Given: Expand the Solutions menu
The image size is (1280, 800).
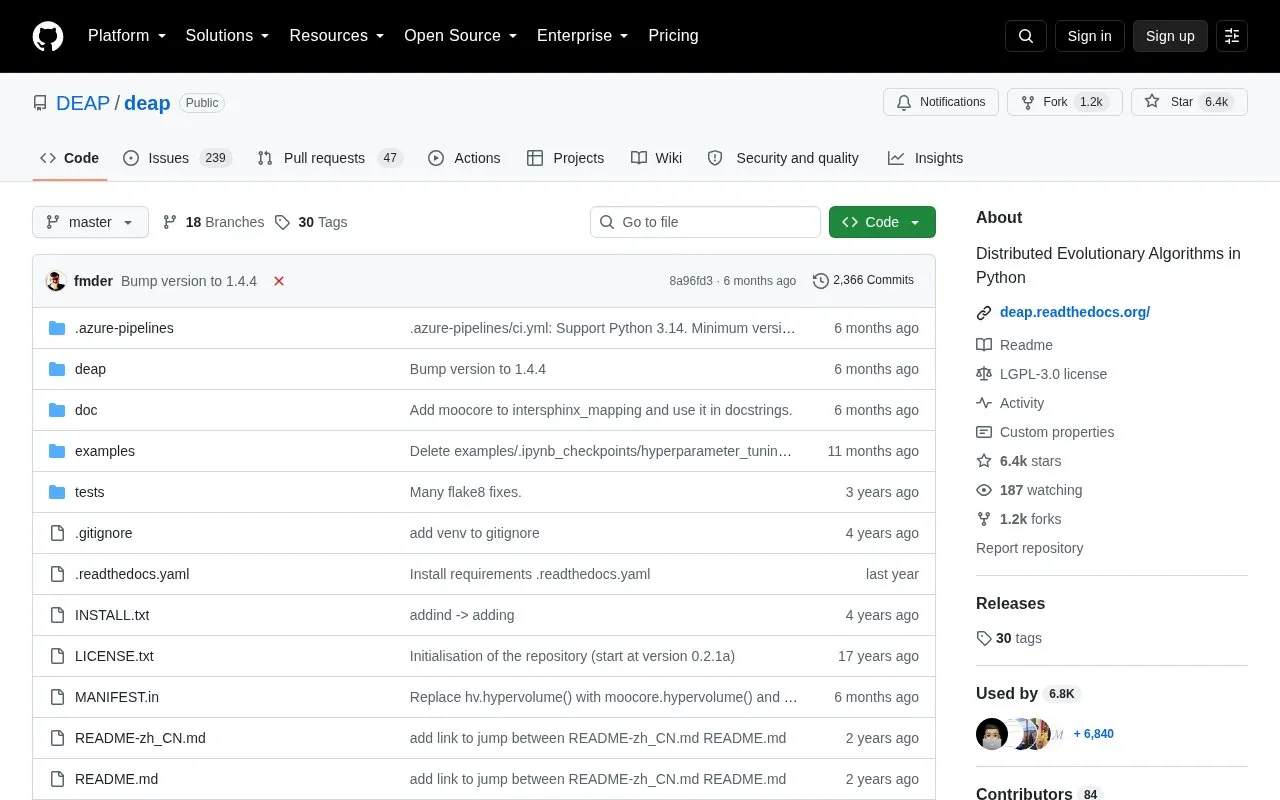Looking at the screenshot, I should 228,36.
